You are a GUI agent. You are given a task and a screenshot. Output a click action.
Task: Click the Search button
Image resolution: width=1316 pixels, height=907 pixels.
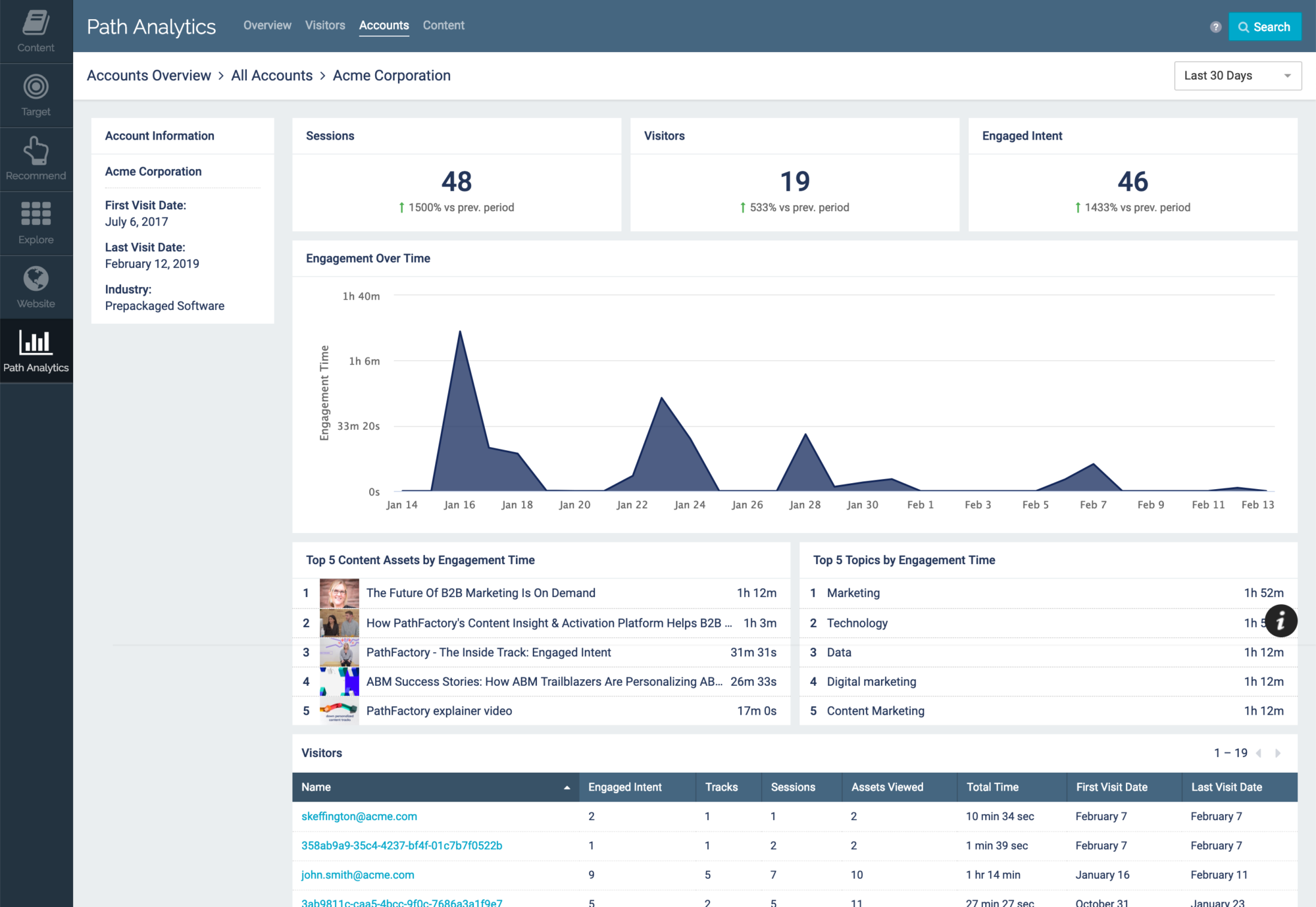[1264, 27]
